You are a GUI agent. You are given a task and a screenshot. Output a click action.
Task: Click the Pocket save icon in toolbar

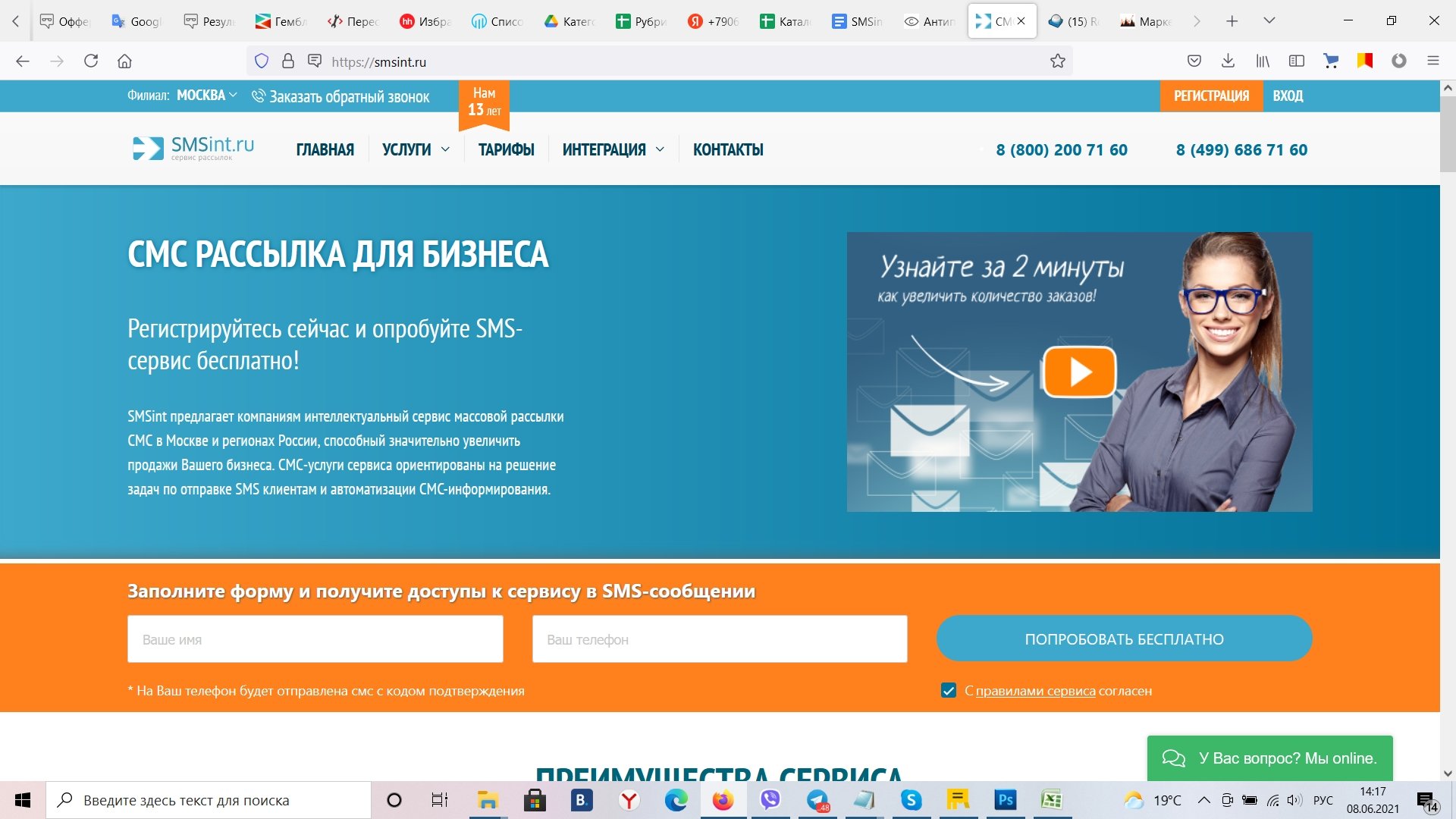(1194, 61)
